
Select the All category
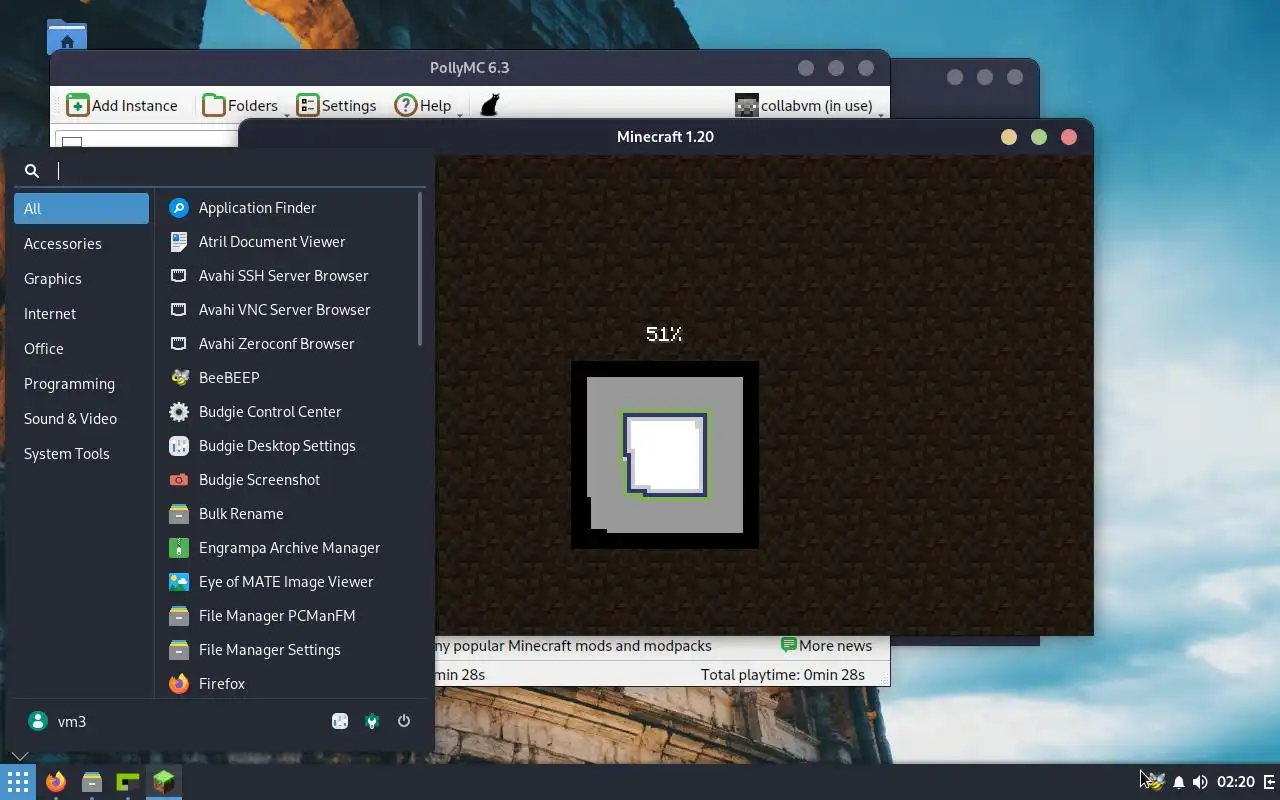[x=81, y=209]
